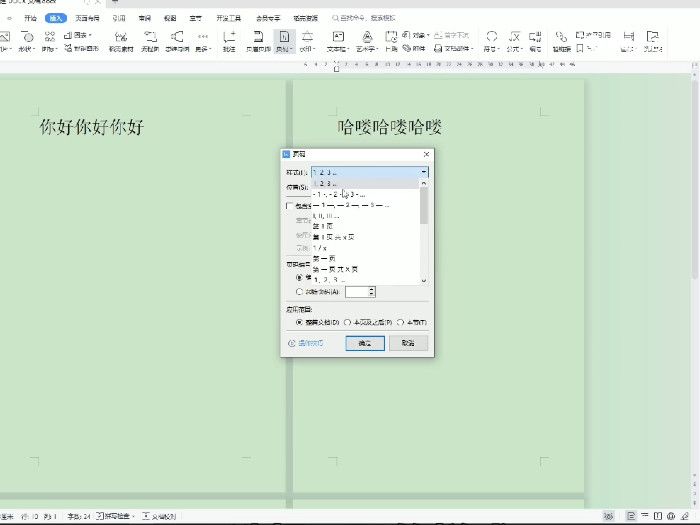The width and height of the screenshot is (700, 525).
Task: Open the 会员专享 ribbon tab
Action: pyautogui.click(x=268, y=18)
